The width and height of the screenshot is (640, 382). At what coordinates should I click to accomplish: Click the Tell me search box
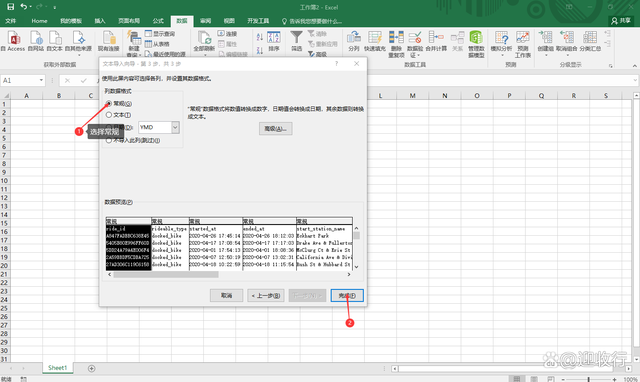pyautogui.click(x=312, y=21)
